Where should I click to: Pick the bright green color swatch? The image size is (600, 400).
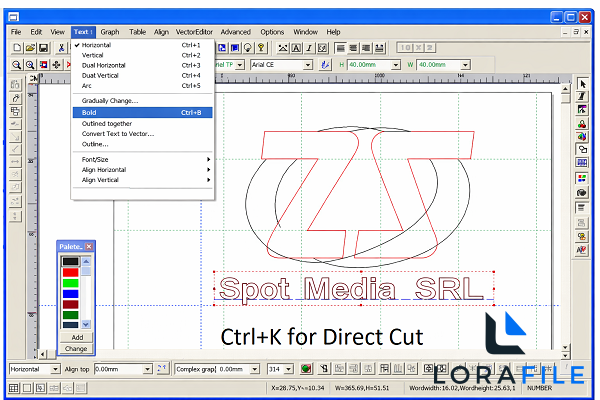[70, 283]
